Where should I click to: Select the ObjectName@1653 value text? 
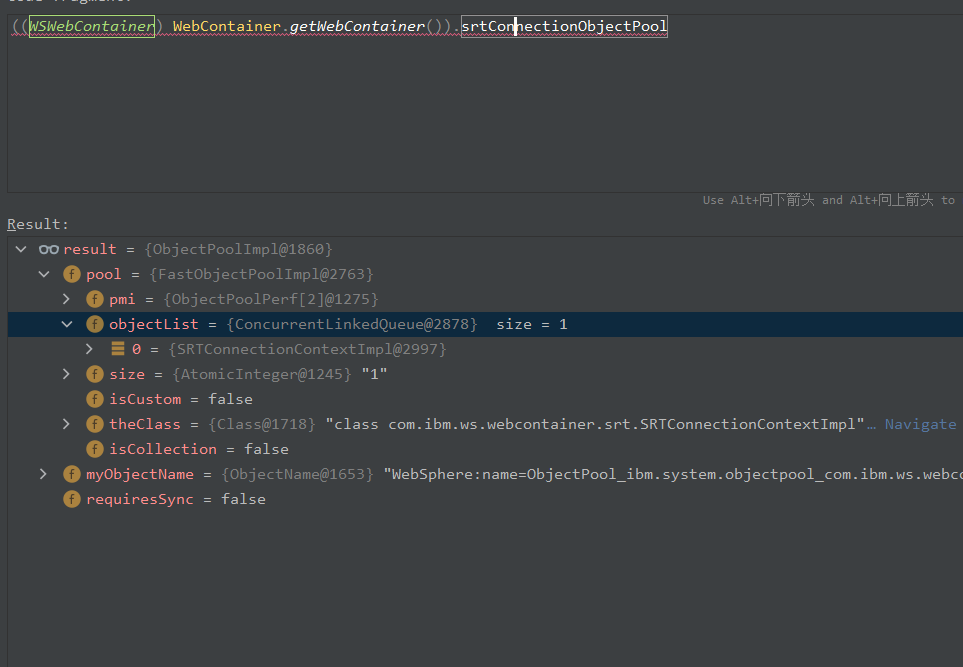(x=297, y=474)
